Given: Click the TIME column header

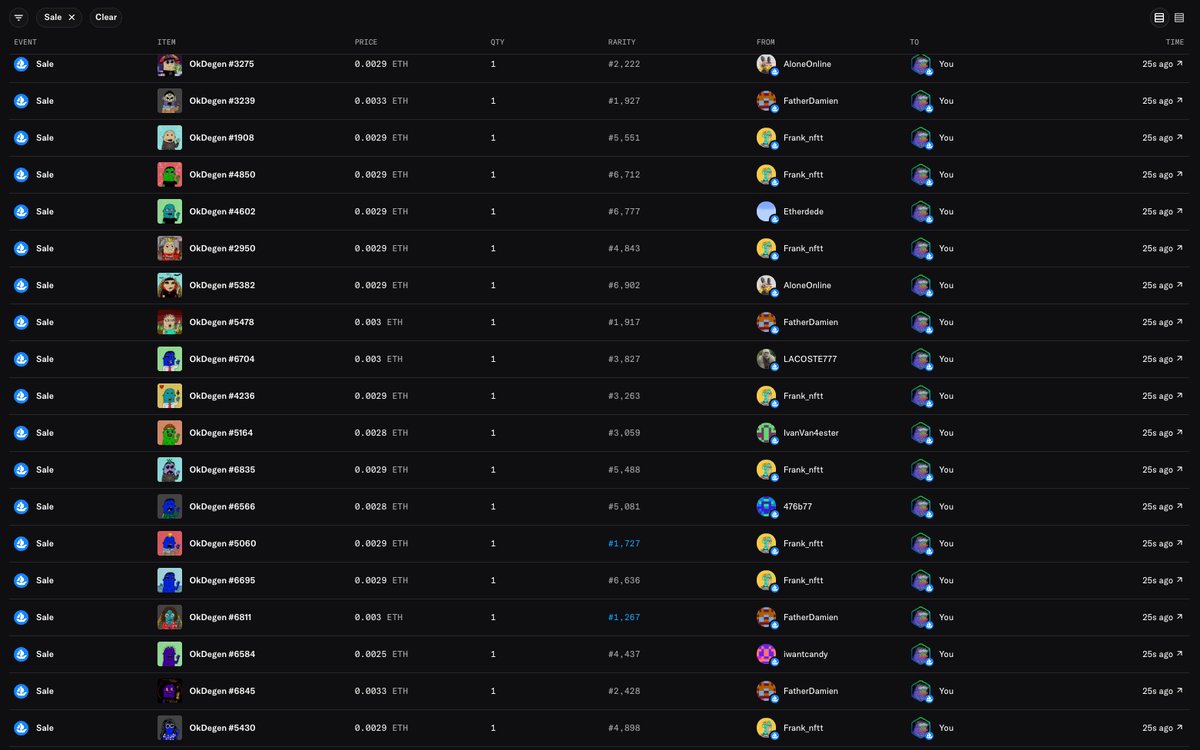Looking at the screenshot, I should [x=1175, y=42].
